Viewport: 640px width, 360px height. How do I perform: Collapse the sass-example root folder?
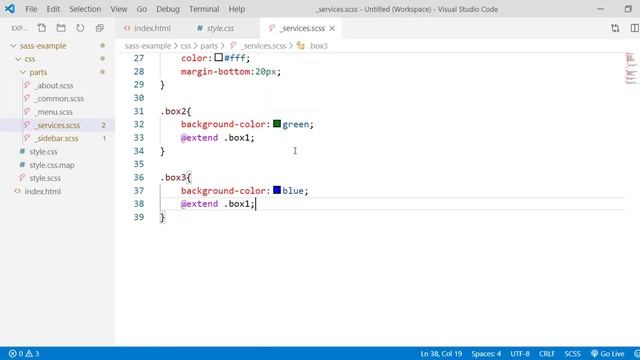tap(13, 46)
